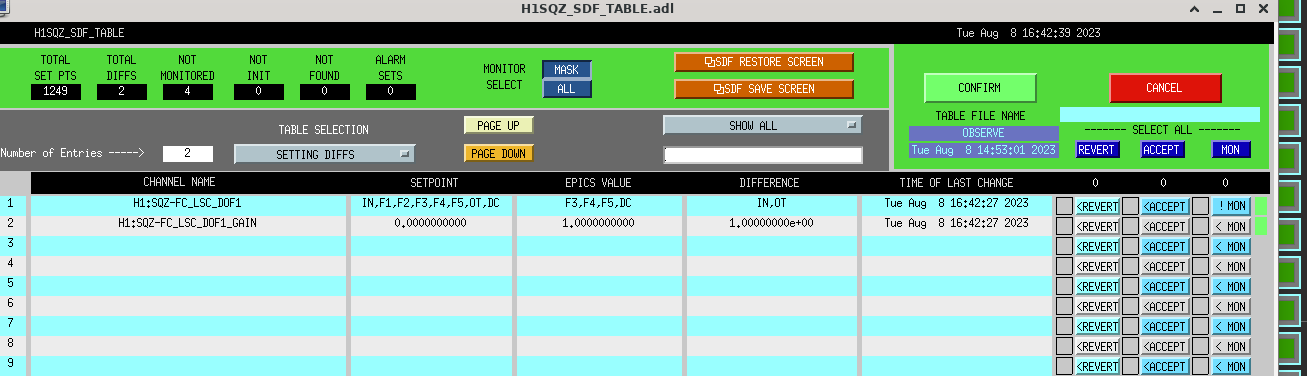1307x376 pixels.
Task: Click <ACCEPT button in row 6
Action: [x=1164, y=306]
